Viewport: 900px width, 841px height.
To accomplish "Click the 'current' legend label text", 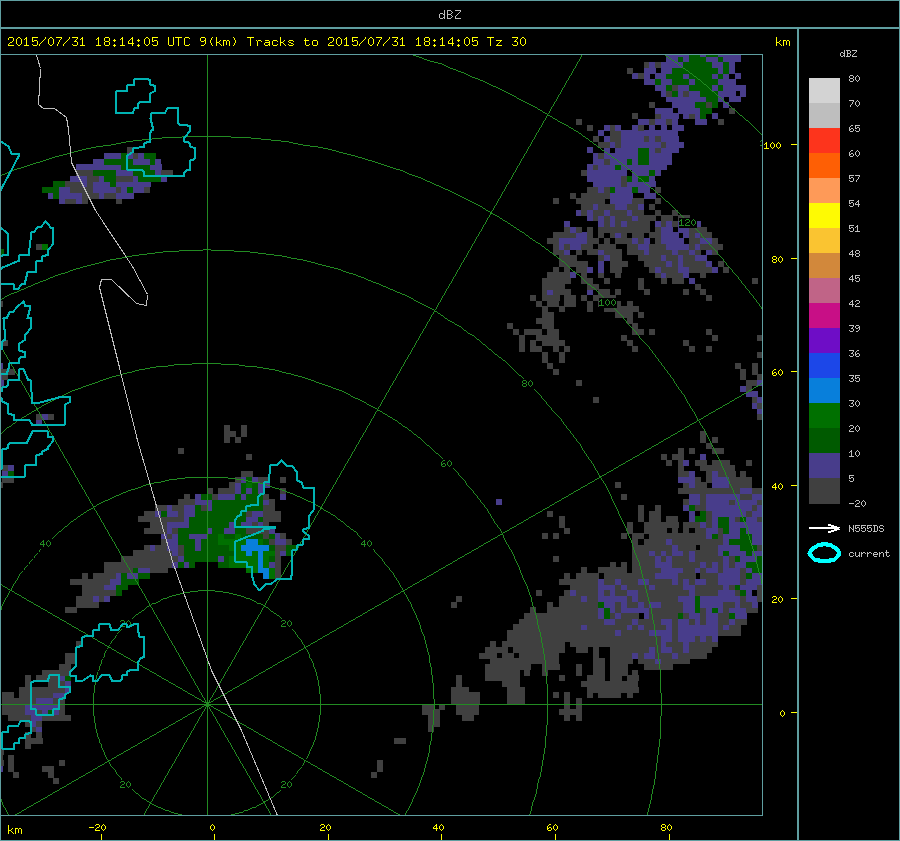I will tap(868, 553).
